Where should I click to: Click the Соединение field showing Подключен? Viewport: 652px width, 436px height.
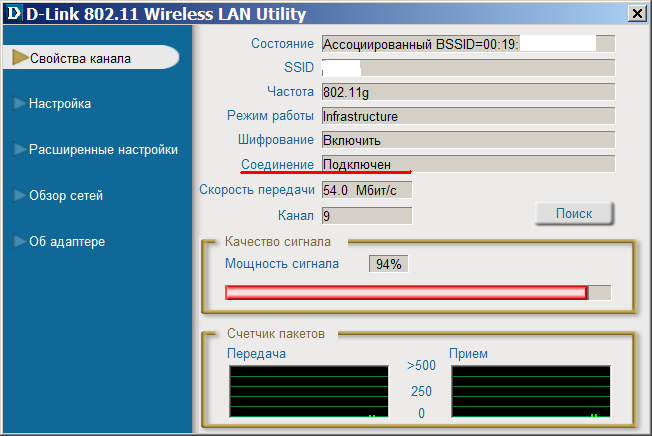[x=468, y=164]
